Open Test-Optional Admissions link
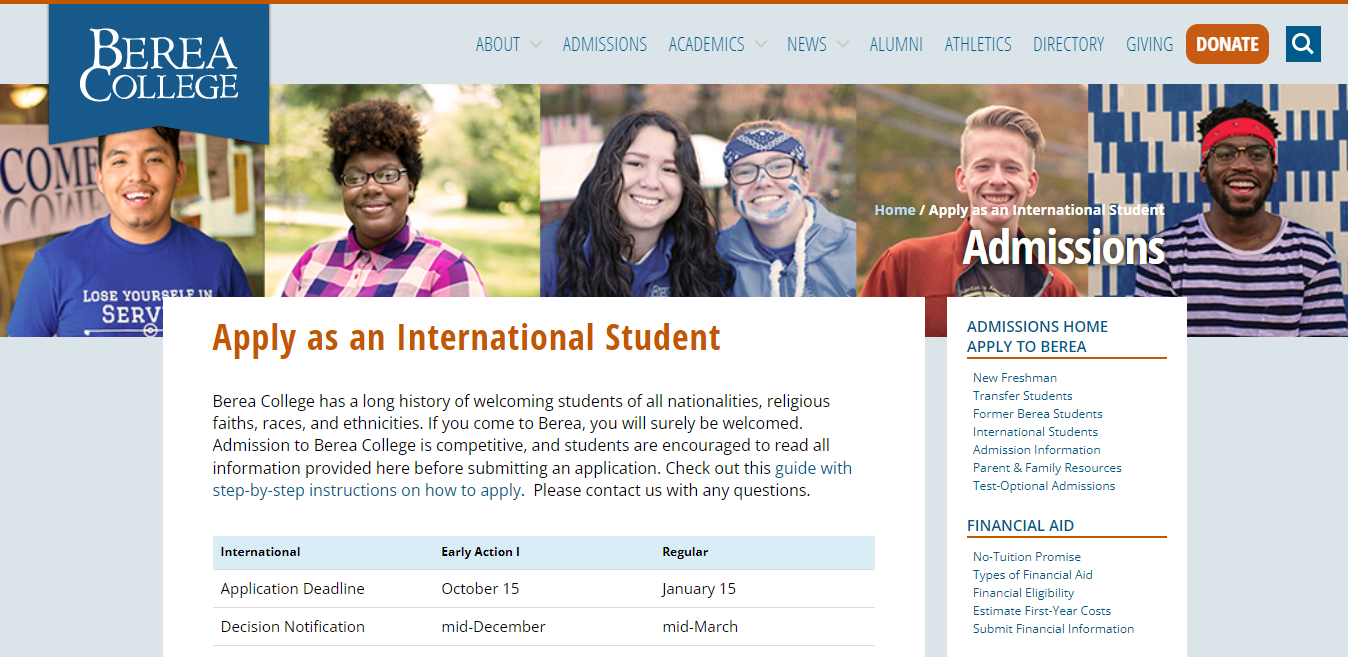Image resolution: width=1348 pixels, height=657 pixels. (1044, 486)
